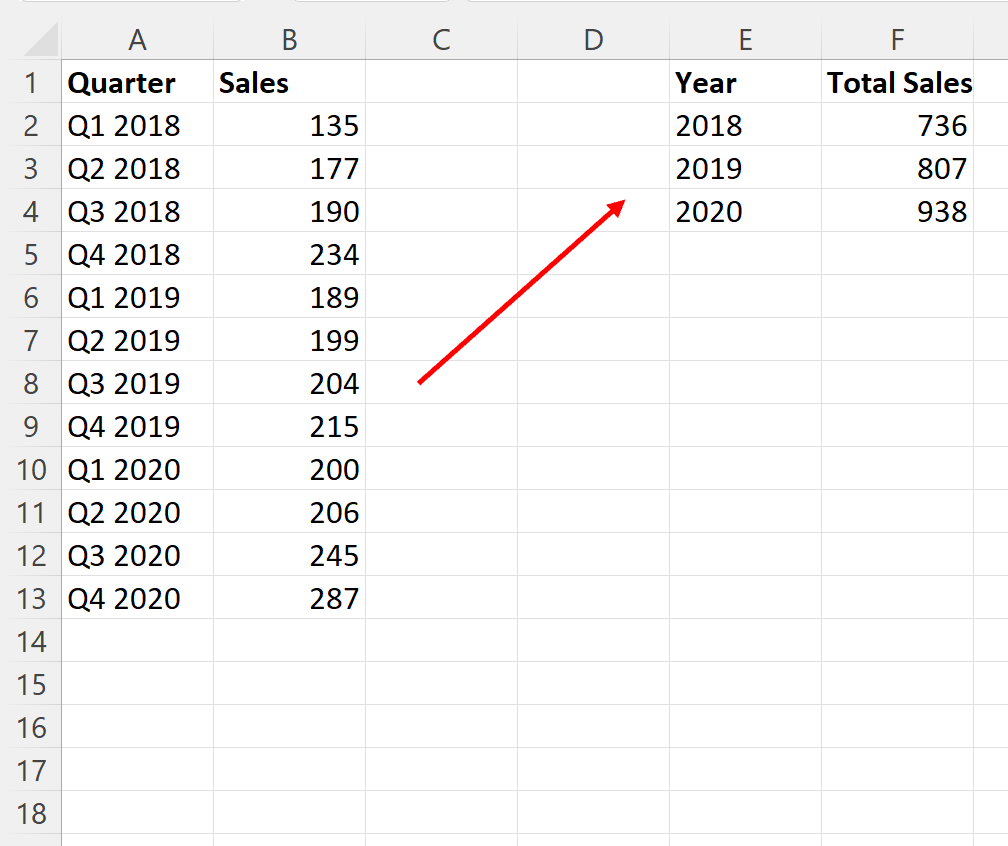Select column header B
This screenshot has width=1008, height=846.
click(x=289, y=40)
